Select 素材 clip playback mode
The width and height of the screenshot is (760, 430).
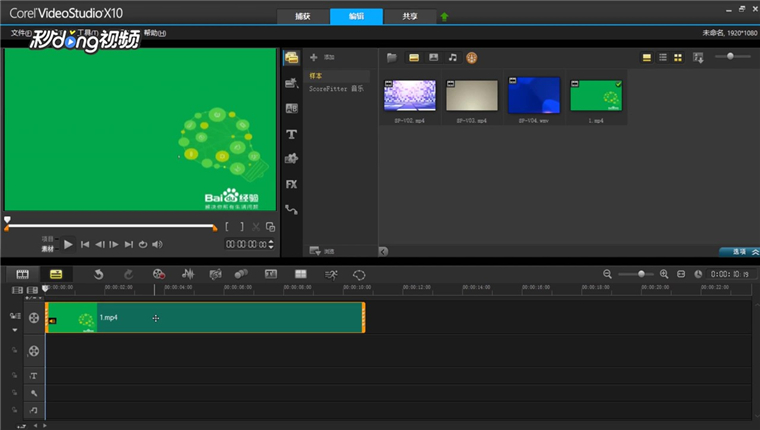point(48,249)
